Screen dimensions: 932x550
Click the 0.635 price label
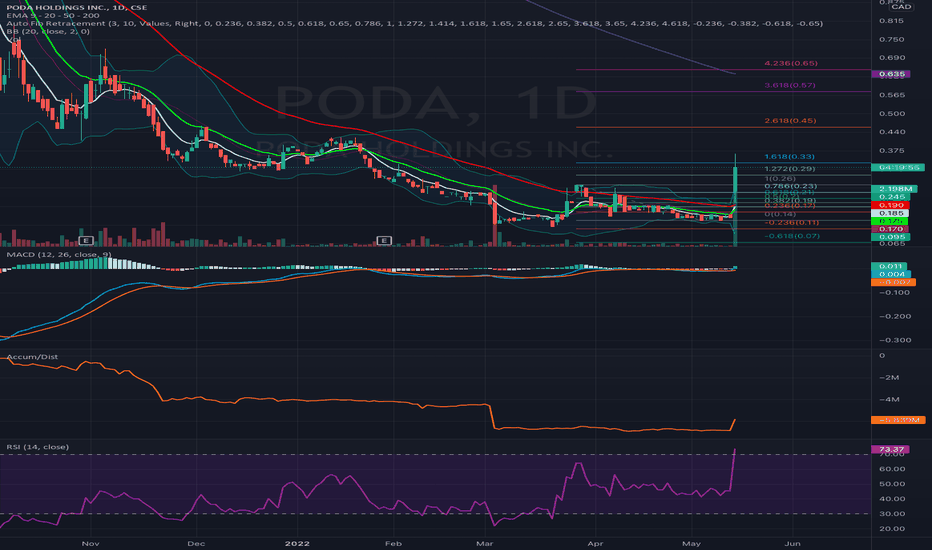coord(890,74)
